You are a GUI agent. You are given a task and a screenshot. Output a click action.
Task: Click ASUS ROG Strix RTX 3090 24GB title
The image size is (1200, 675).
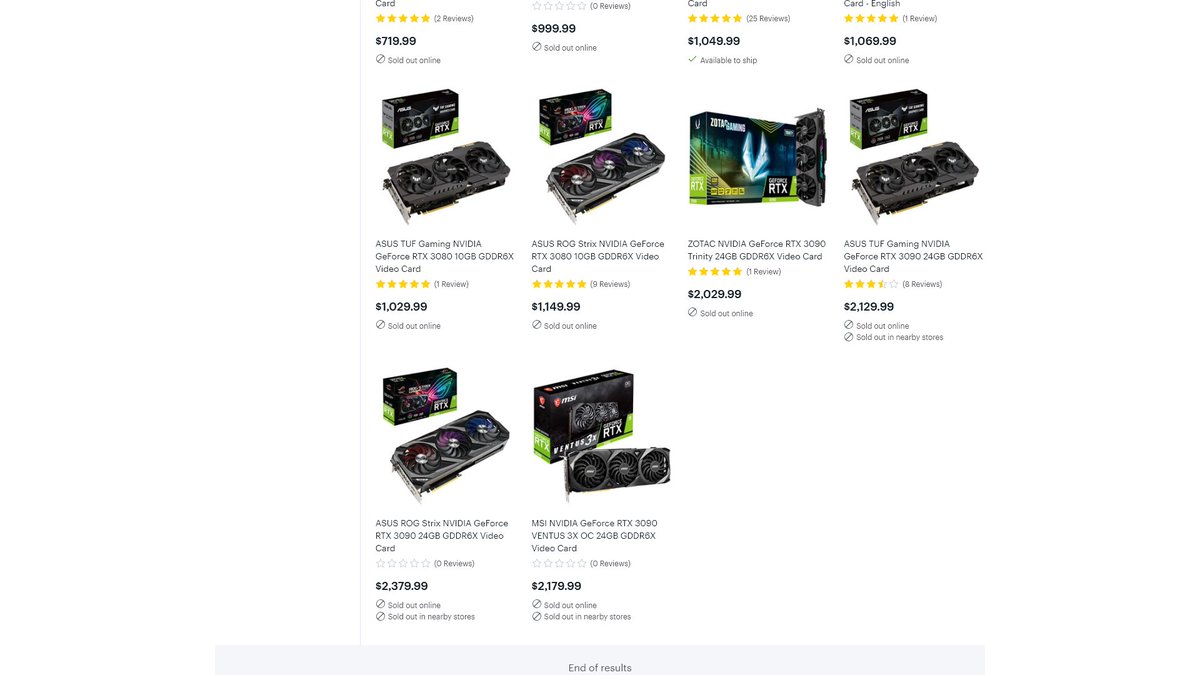441,535
